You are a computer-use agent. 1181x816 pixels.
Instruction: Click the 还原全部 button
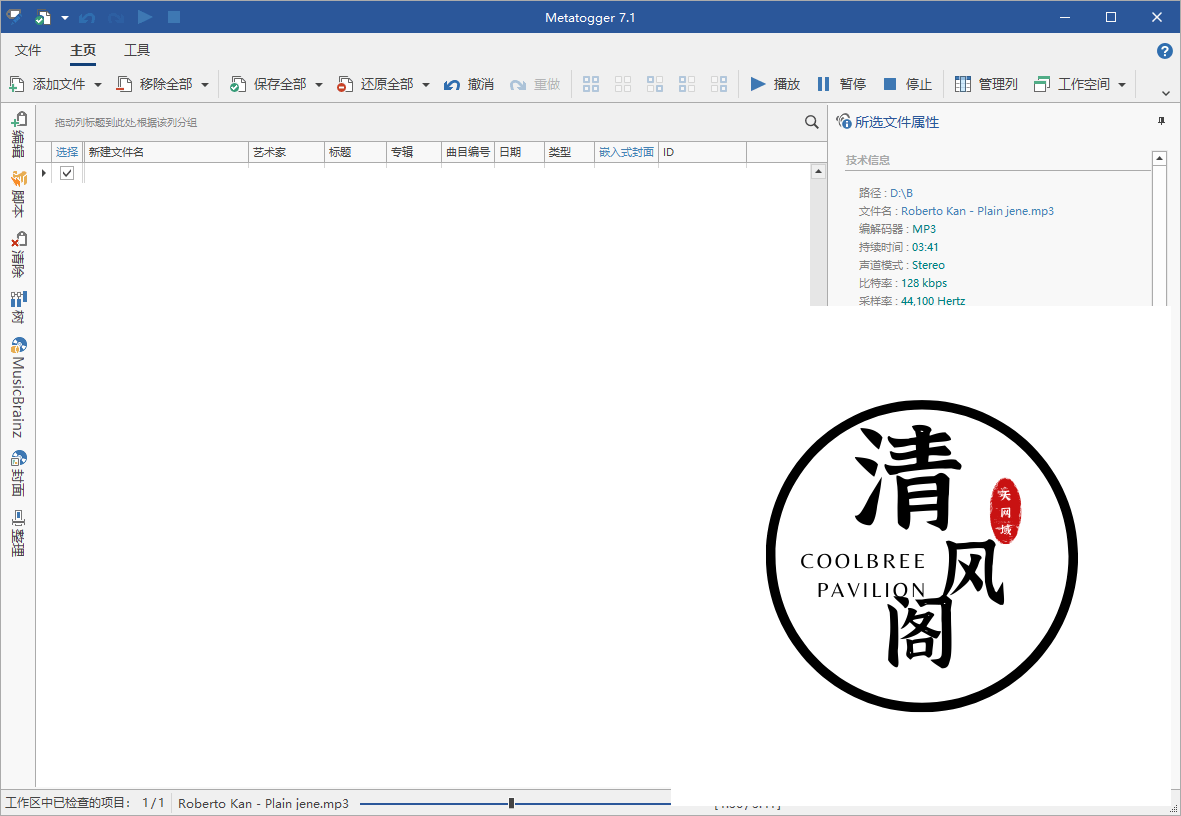(375, 84)
